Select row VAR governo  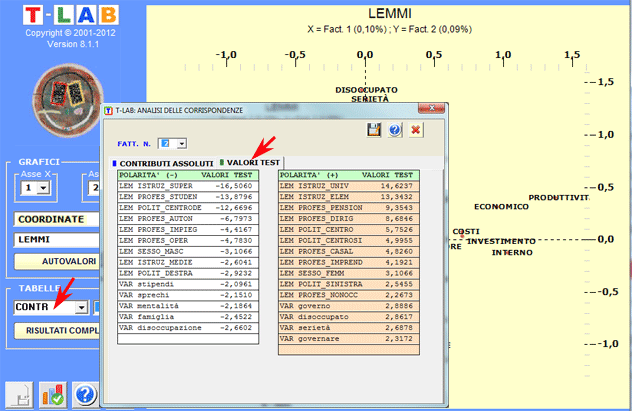[x=349, y=305]
